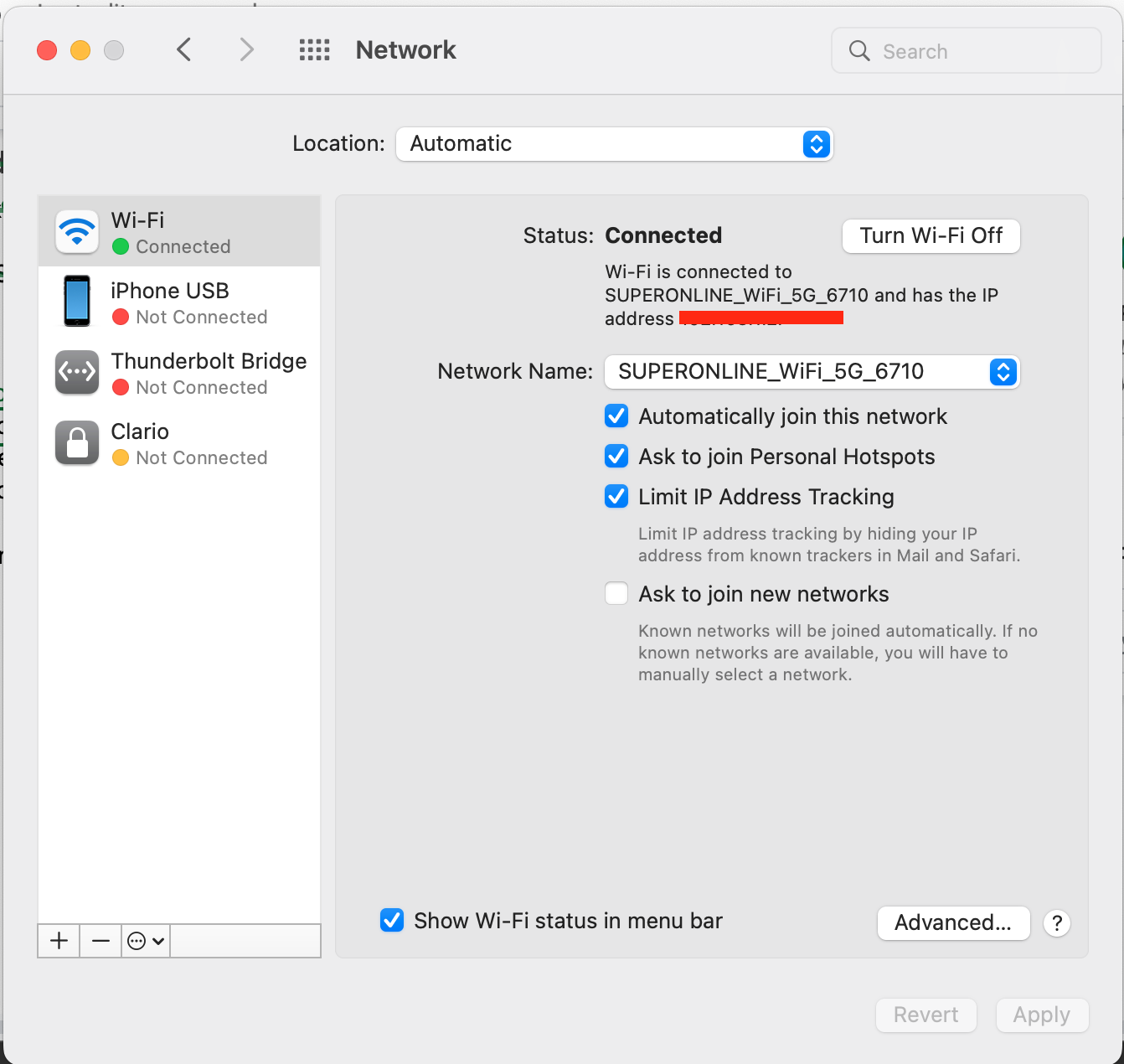
Task: Add a new network service with plus
Action: tap(59, 941)
